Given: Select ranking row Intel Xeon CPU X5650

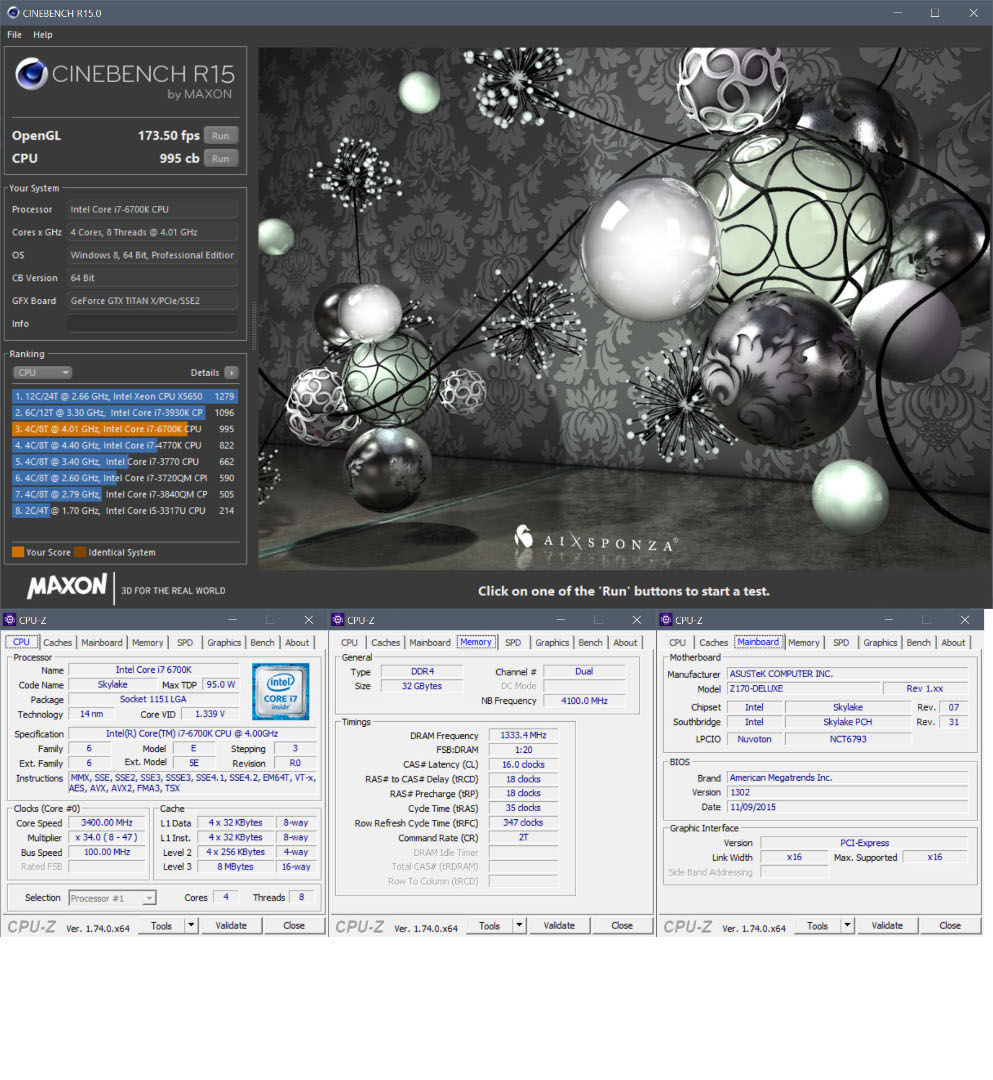Looking at the screenshot, I should point(125,397).
